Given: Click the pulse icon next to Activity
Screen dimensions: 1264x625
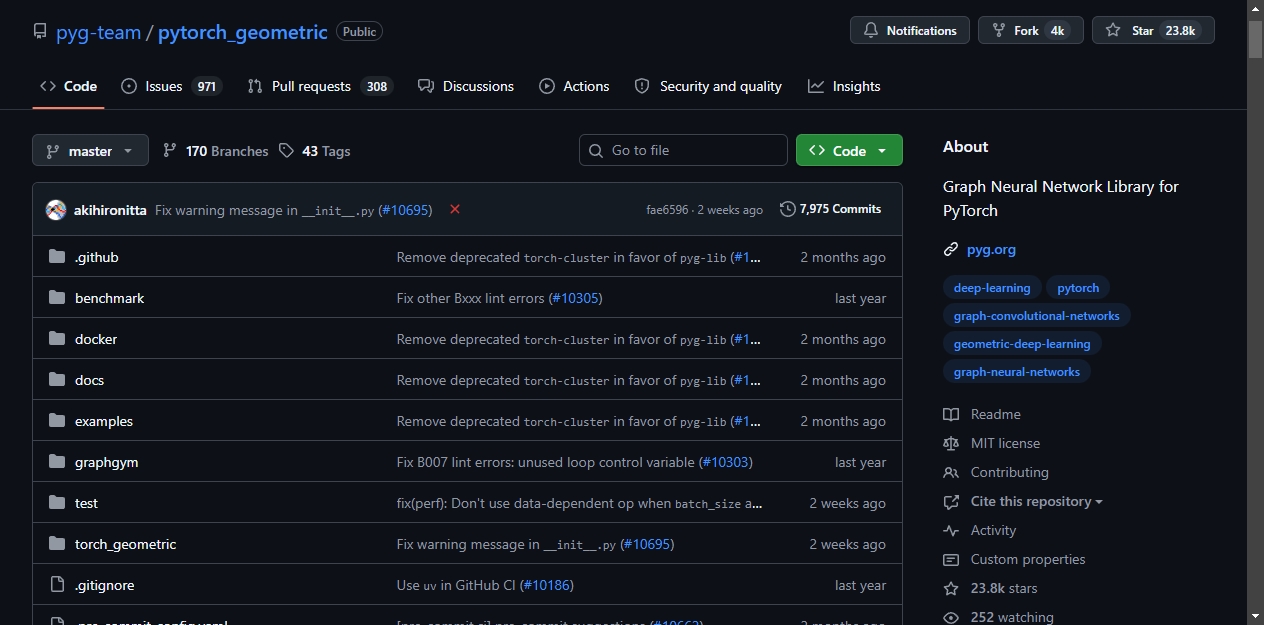Looking at the screenshot, I should pos(951,530).
